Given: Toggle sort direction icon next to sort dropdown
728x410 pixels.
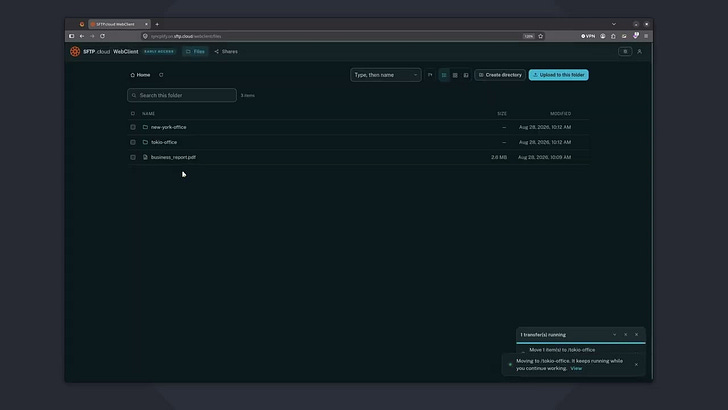Looking at the screenshot, I should click(x=430, y=75).
